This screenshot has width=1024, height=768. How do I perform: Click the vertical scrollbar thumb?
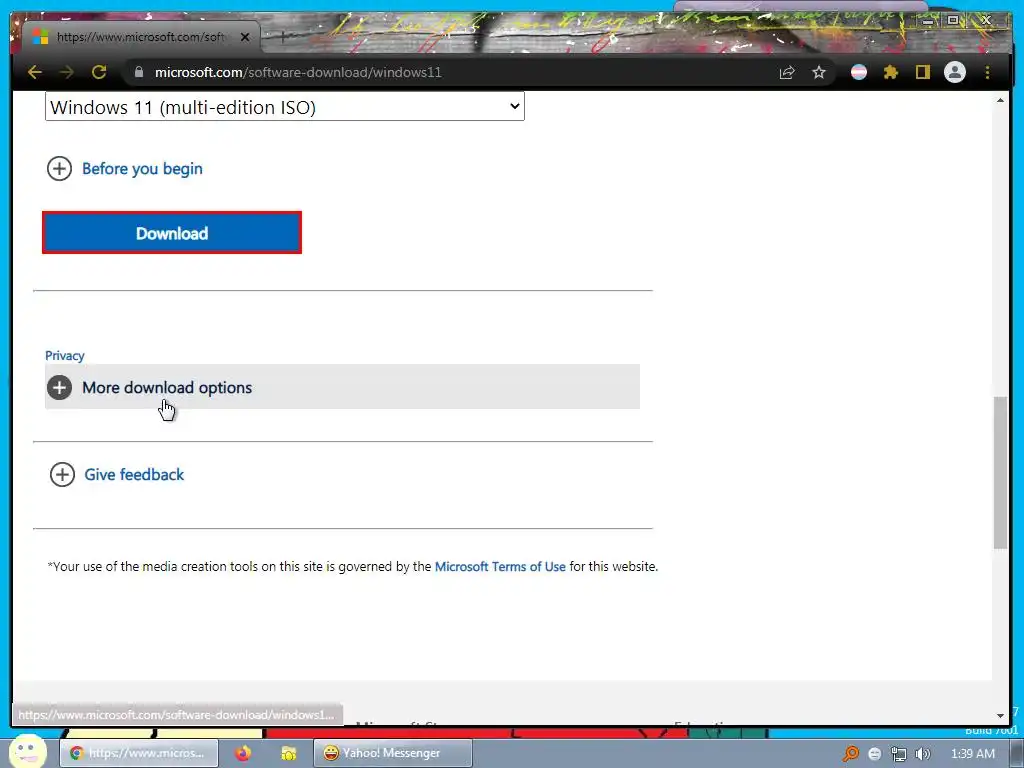1000,472
